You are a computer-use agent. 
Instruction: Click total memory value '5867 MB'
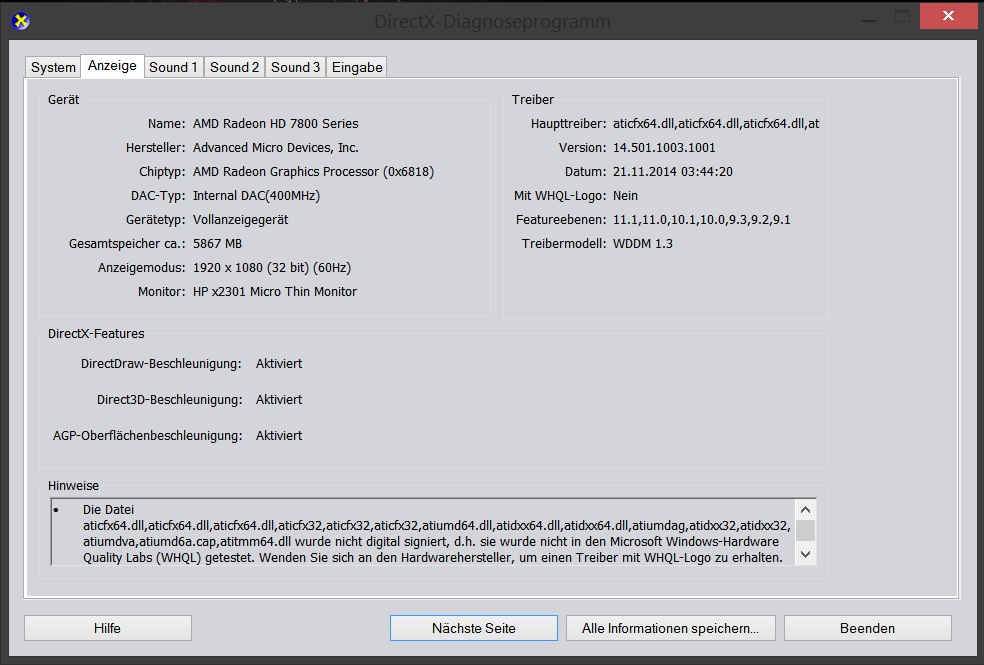pos(217,243)
